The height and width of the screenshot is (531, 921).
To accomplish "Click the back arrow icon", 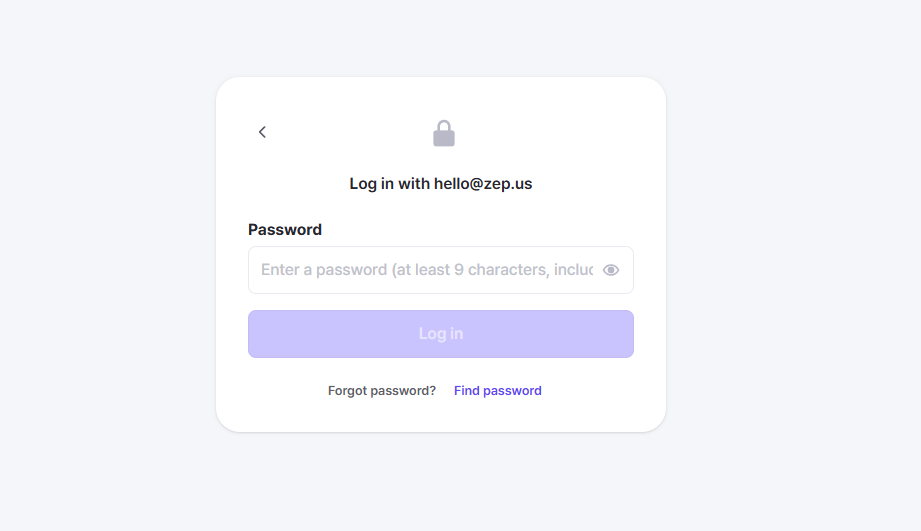I will click(262, 132).
